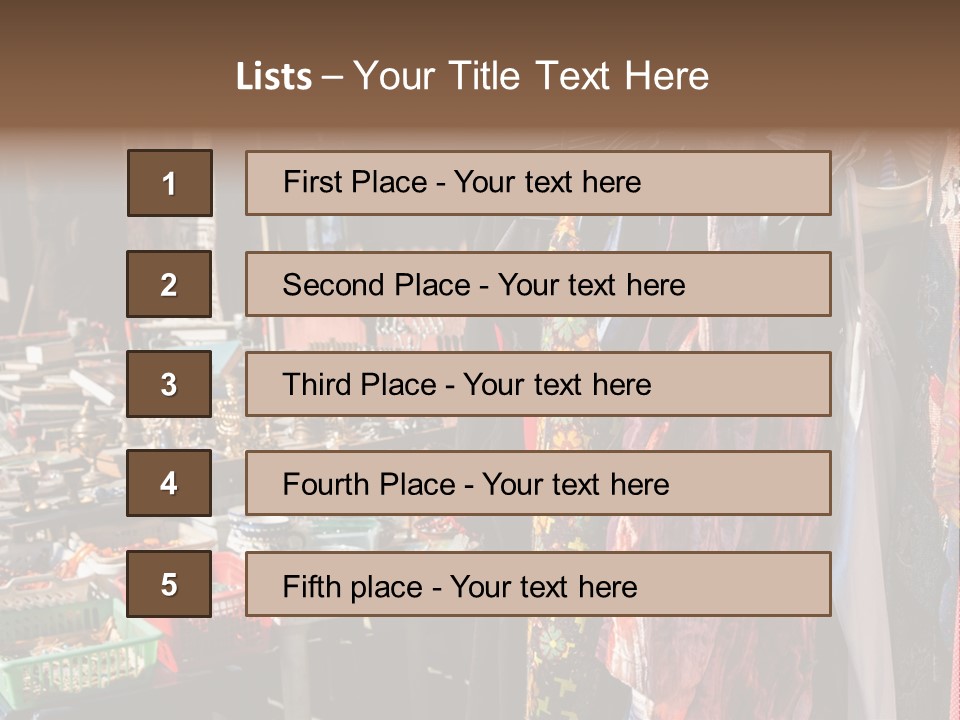Viewport: 960px width, 720px height.
Task: Click the word "First" in the top bar
Action: [312, 182]
